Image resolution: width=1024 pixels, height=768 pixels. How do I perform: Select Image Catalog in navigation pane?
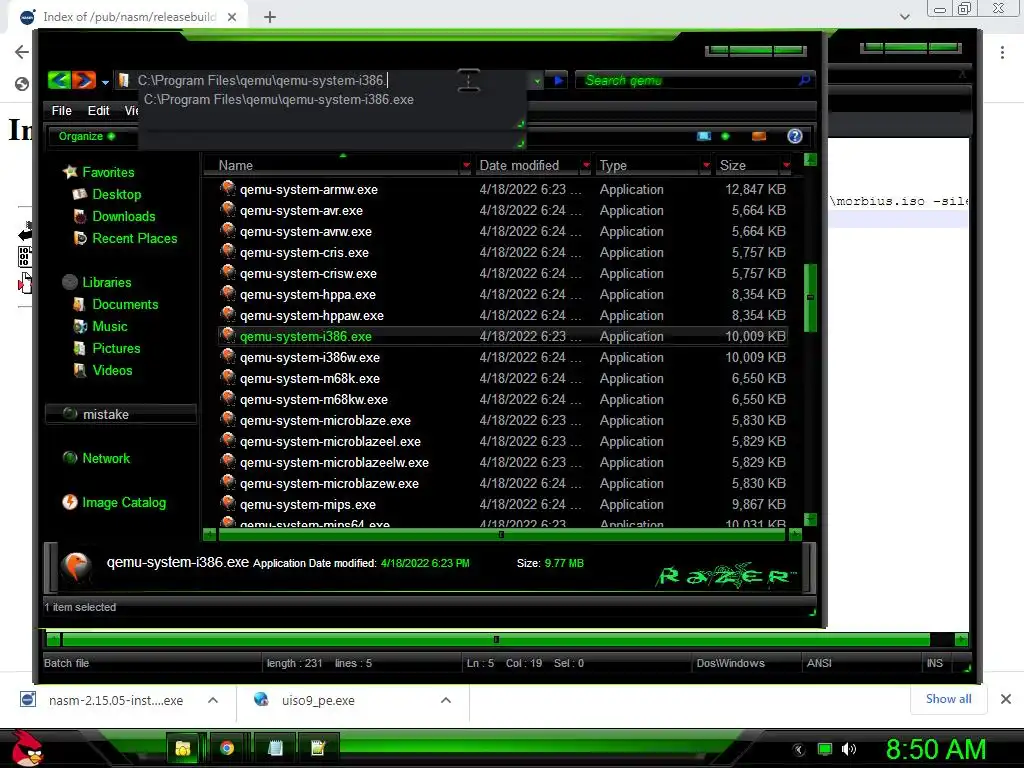123,502
